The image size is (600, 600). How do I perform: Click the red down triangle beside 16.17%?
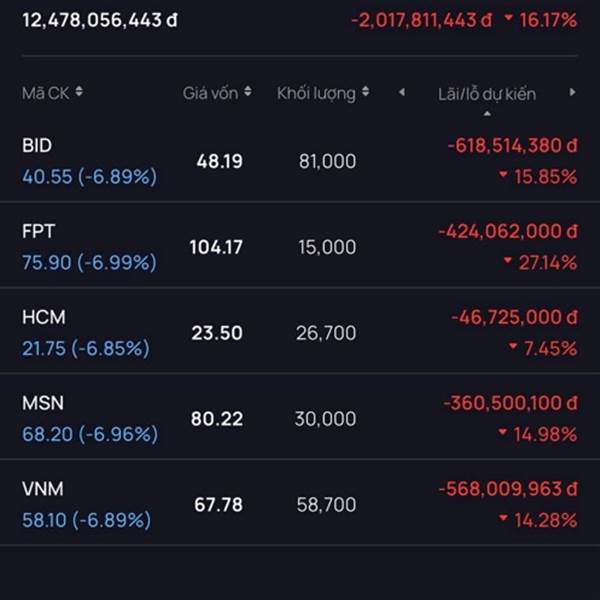509,20
